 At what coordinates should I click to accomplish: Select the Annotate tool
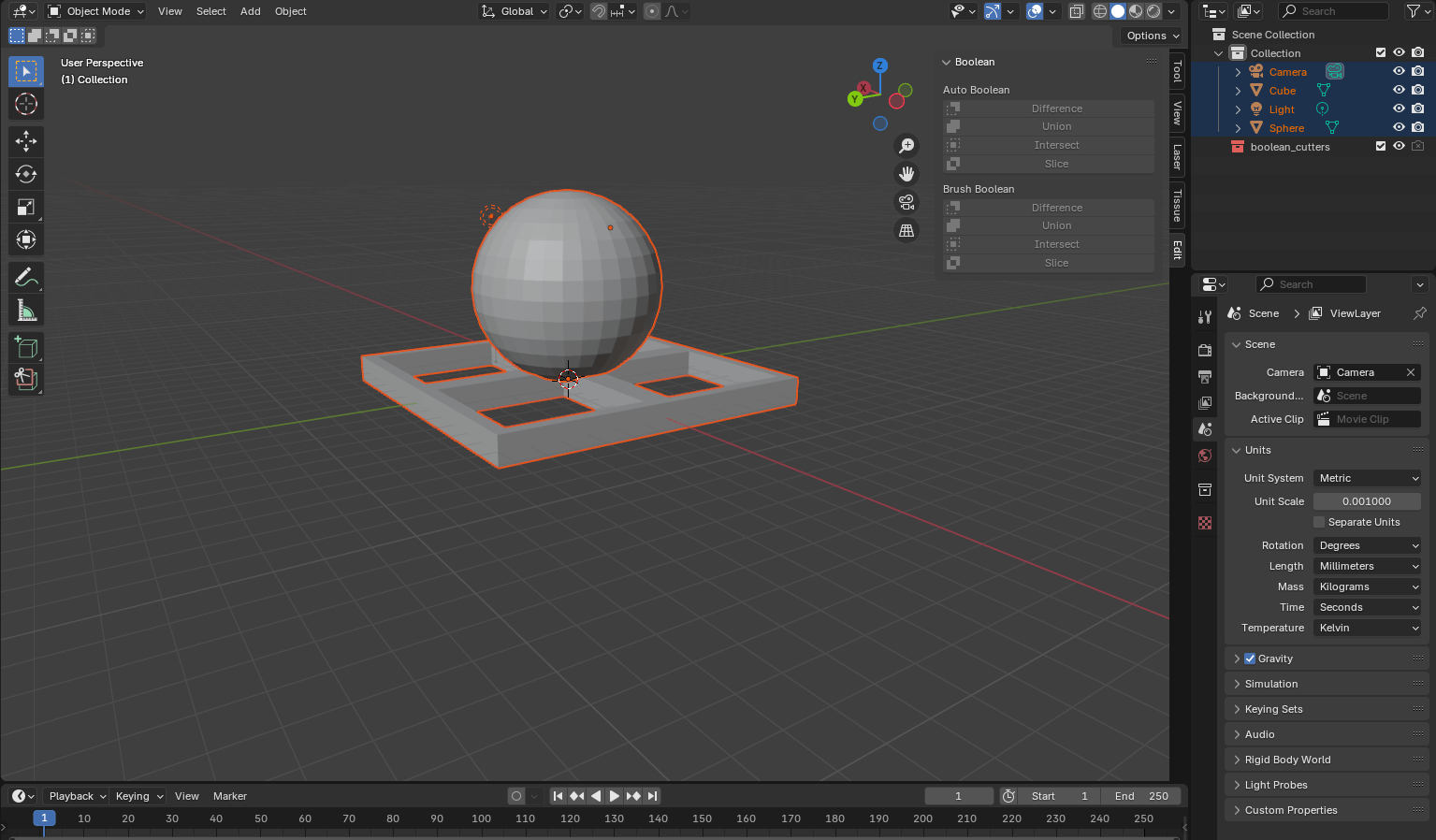coord(26,278)
